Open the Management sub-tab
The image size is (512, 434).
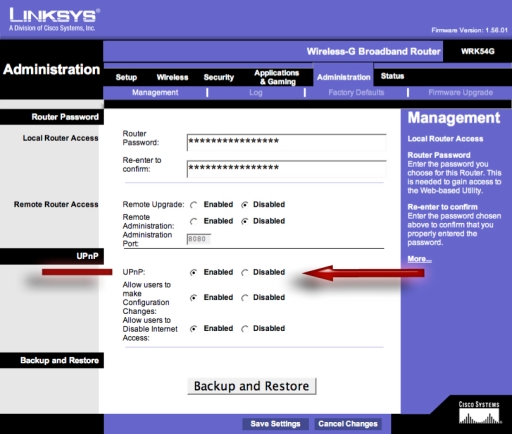(155, 92)
